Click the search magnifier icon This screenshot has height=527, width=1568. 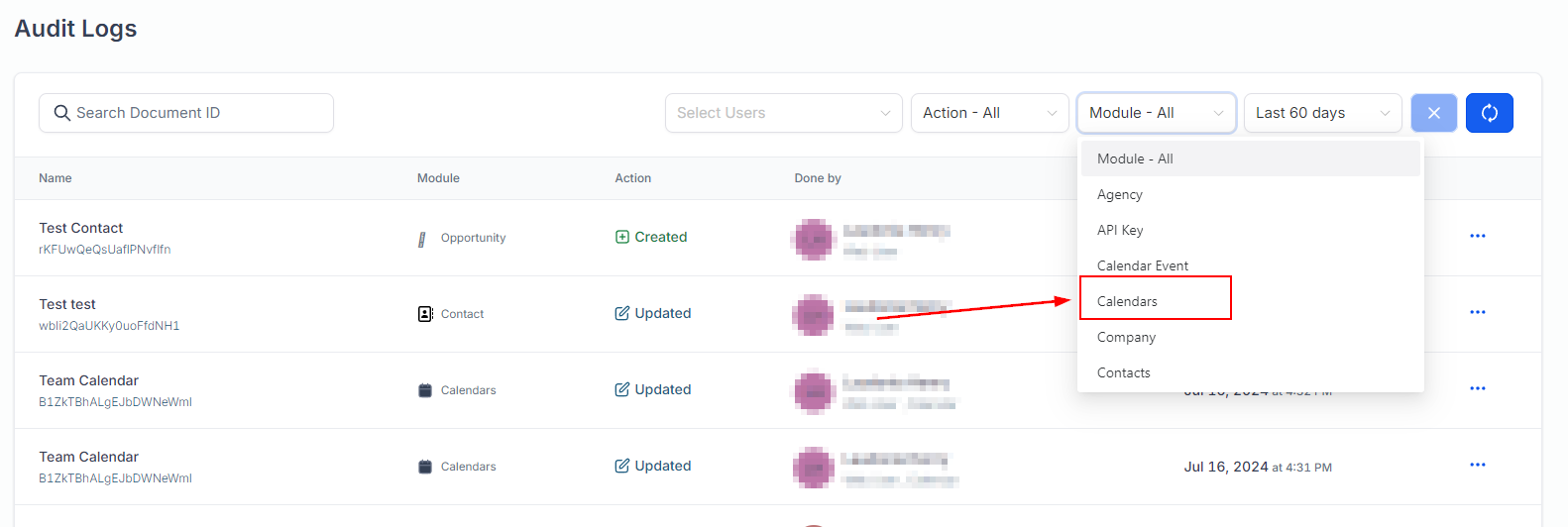(x=61, y=113)
